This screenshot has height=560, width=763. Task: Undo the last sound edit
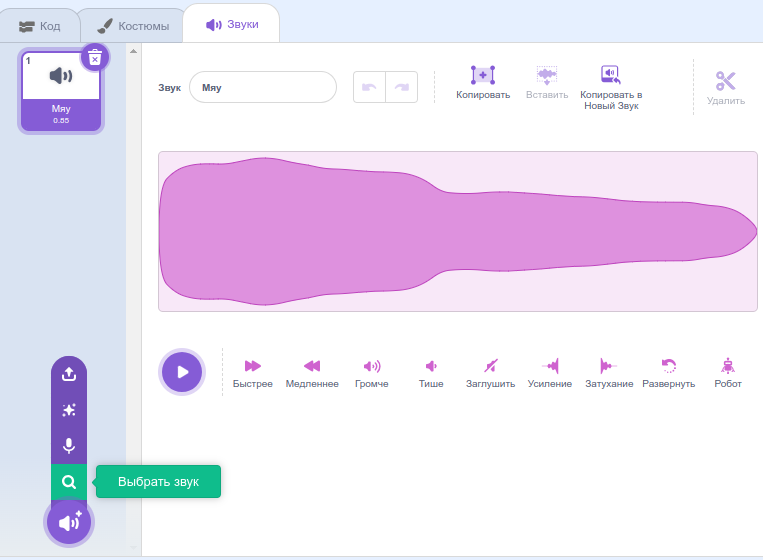369,87
